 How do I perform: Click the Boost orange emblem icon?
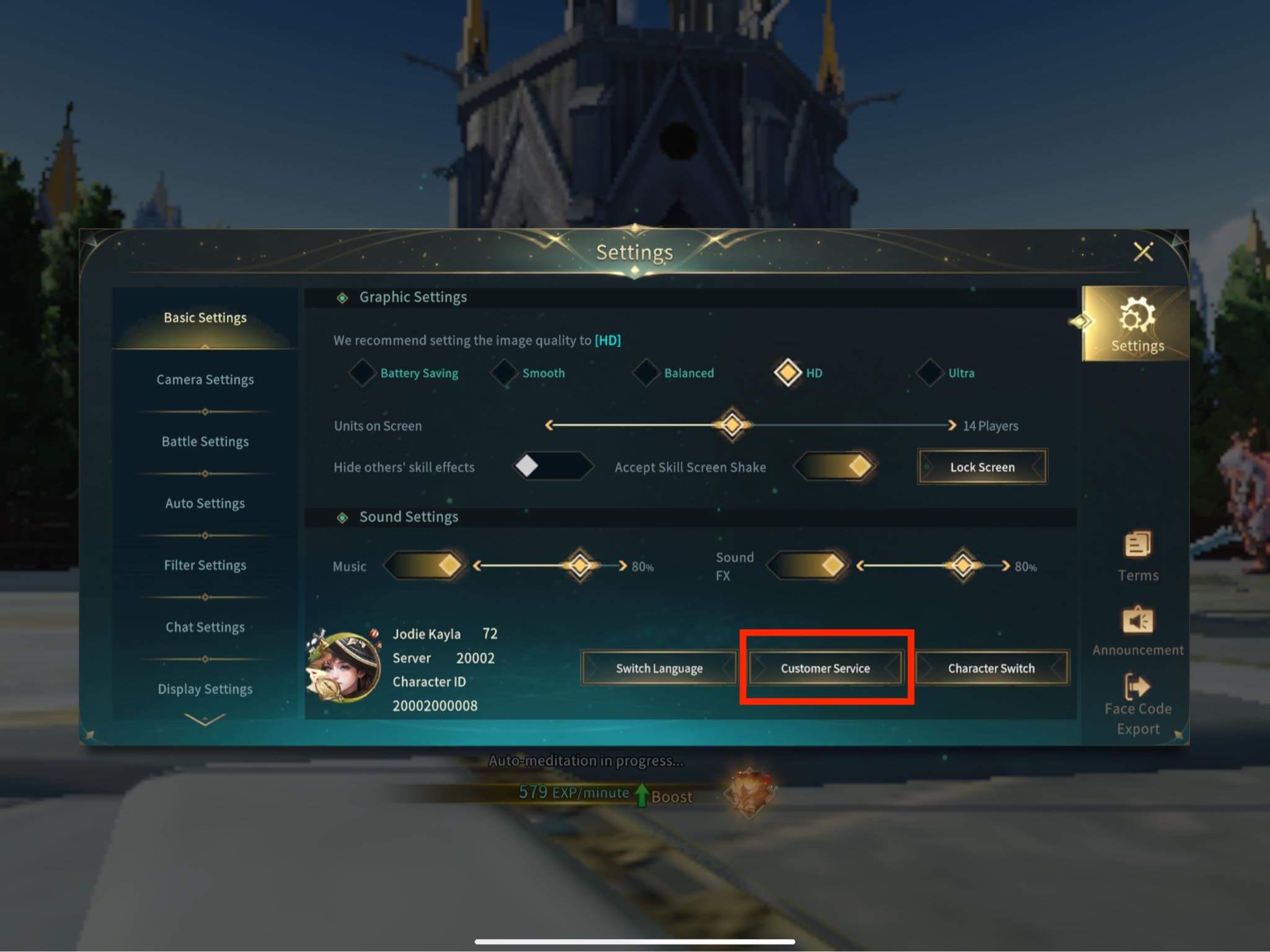[x=750, y=792]
